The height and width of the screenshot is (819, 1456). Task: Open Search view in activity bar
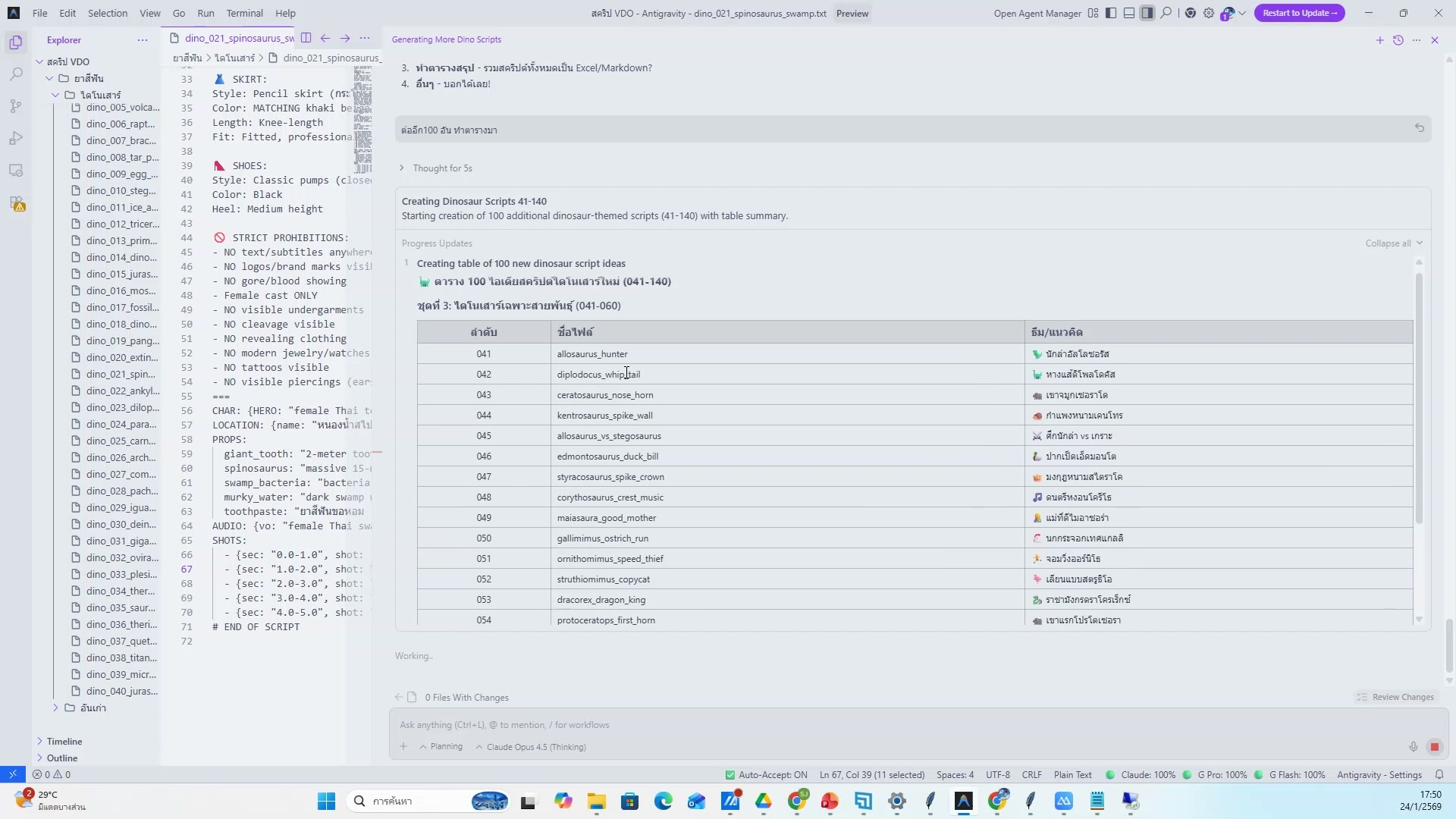pyautogui.click(x=16, y=74)
